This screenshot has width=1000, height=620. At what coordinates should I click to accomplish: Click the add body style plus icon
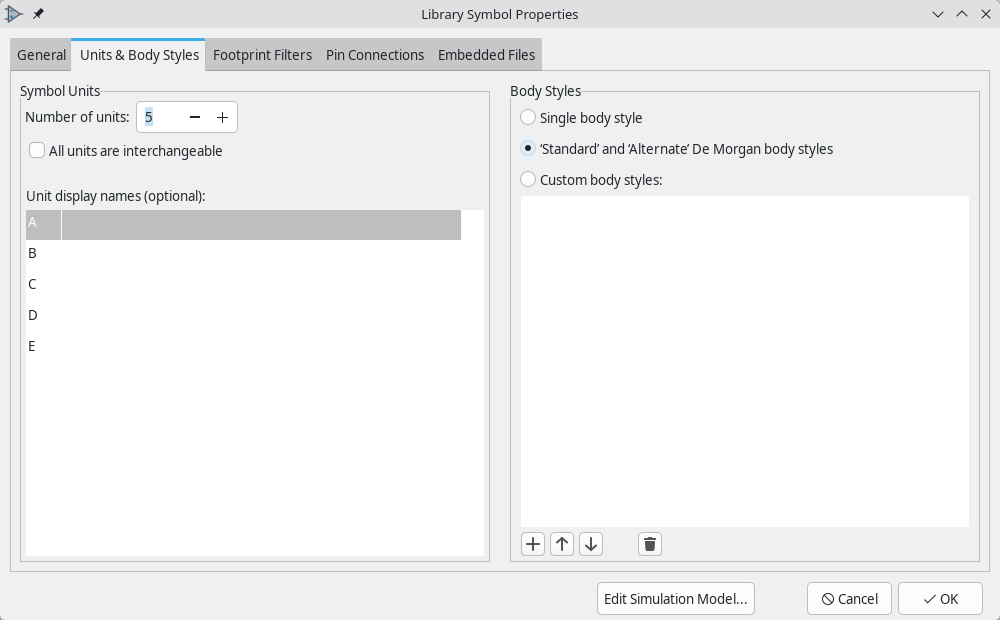[x=533, y=544]
